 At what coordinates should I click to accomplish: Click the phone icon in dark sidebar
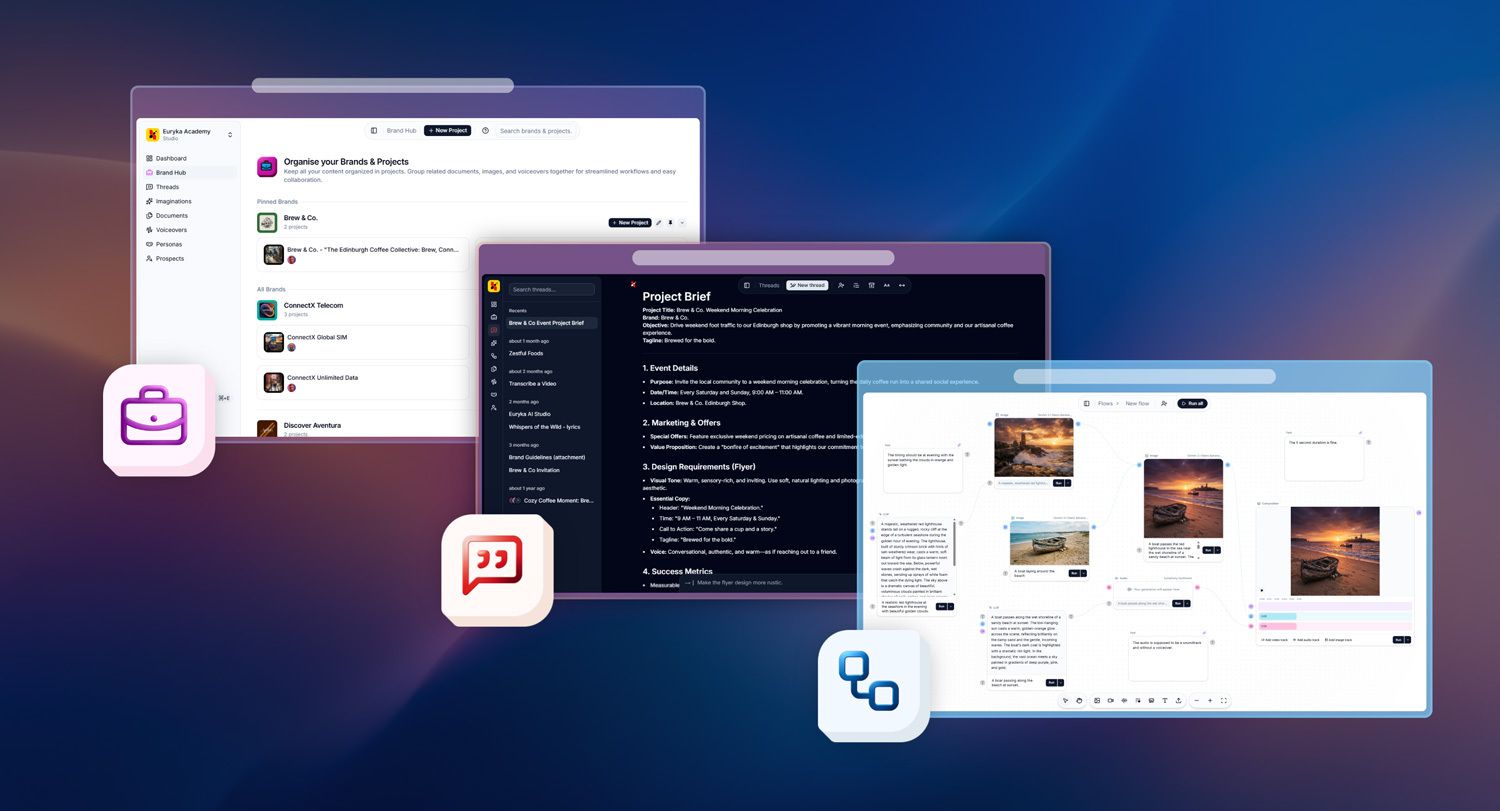tap(494, 356)
